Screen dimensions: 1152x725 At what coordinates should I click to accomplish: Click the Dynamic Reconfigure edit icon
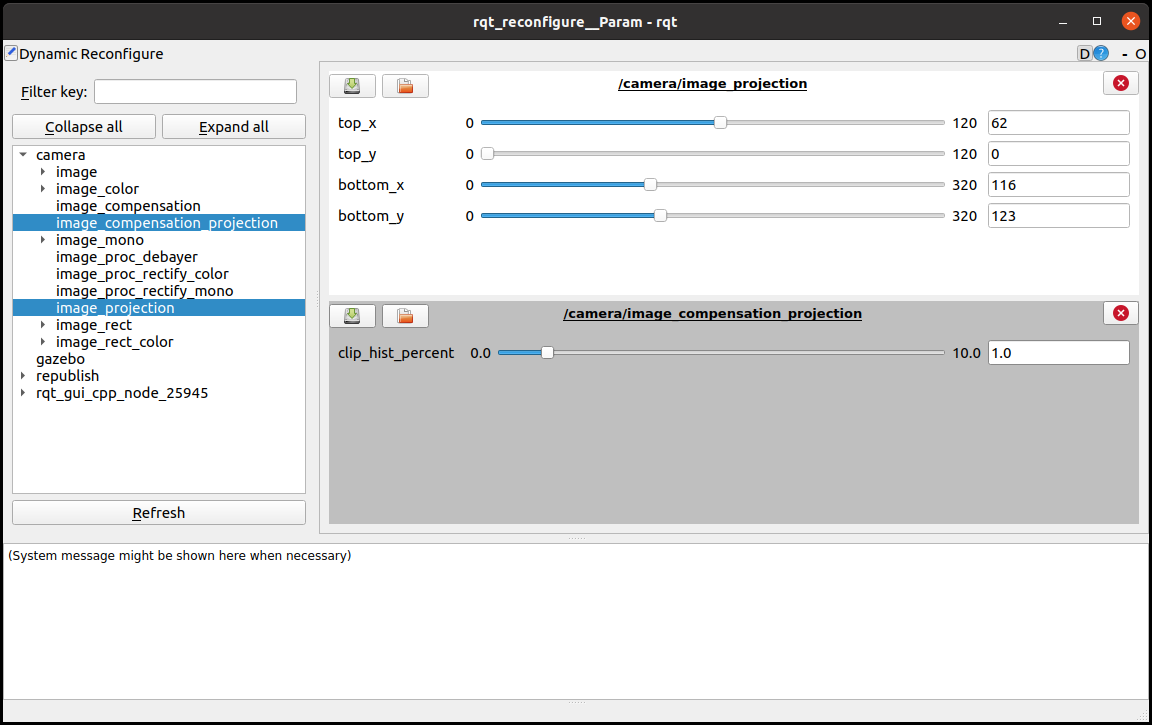click(x=11, y=53)
